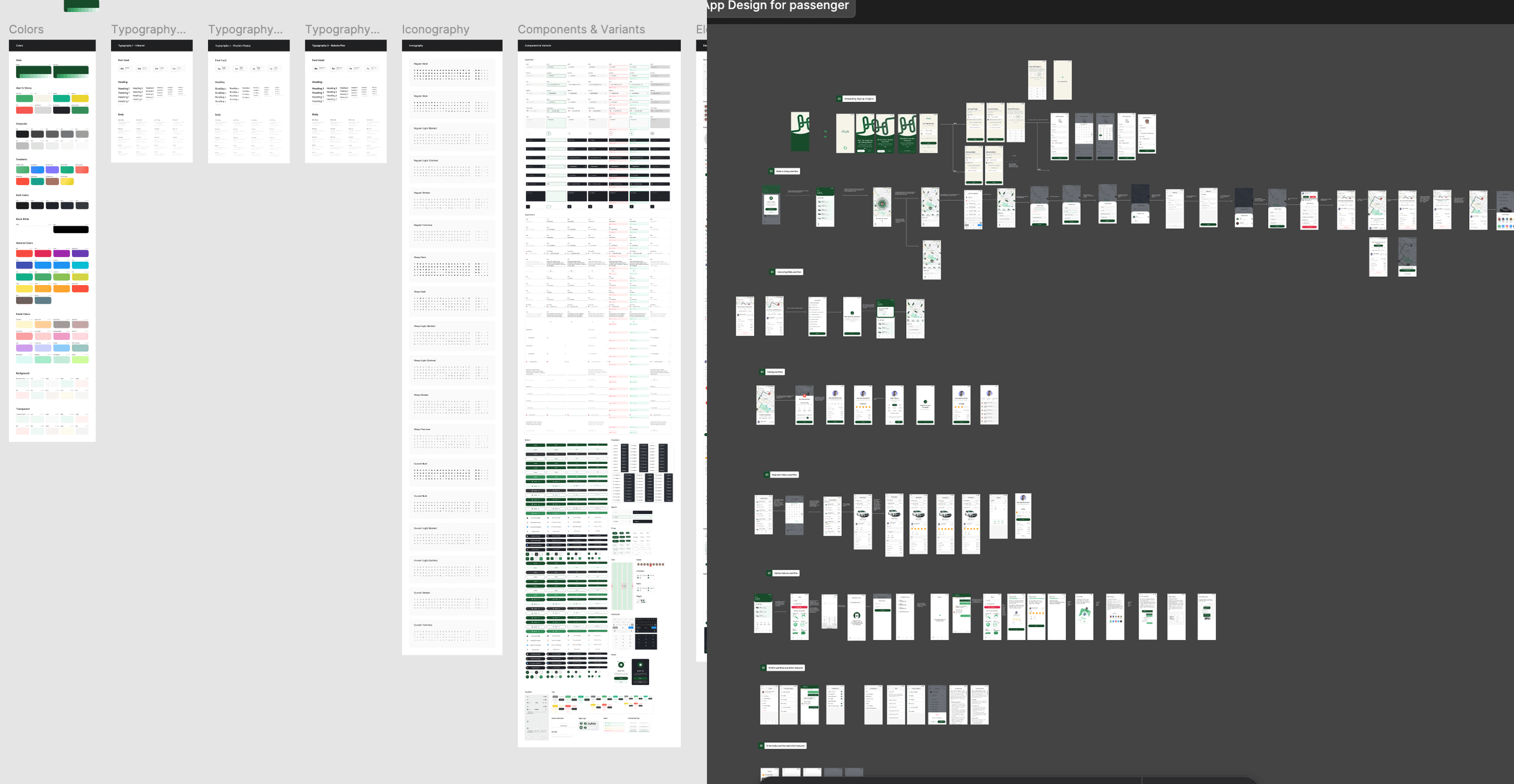Click the Iconography frame title
The image size is (1514, 784).
click(435, 29)
